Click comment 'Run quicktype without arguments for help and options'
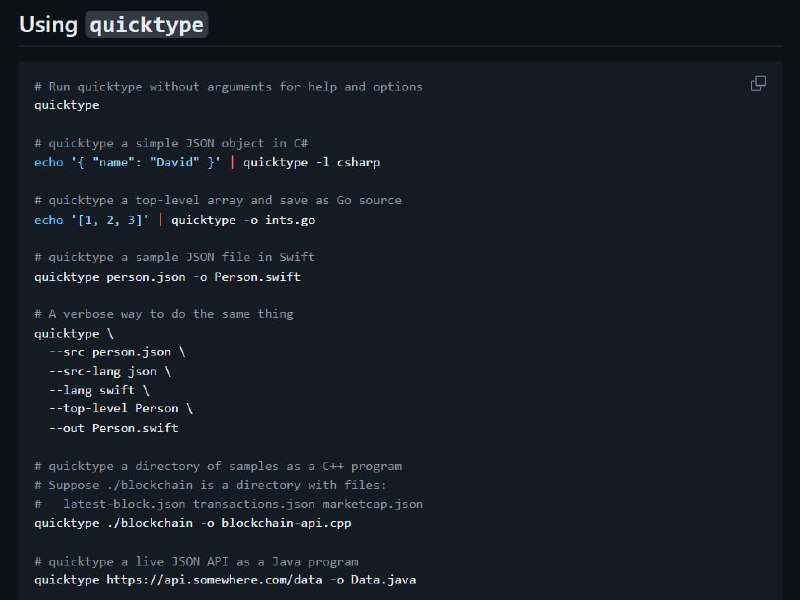Image resolution: width=800 pixels, height=600 pixels. pos(229,87)
